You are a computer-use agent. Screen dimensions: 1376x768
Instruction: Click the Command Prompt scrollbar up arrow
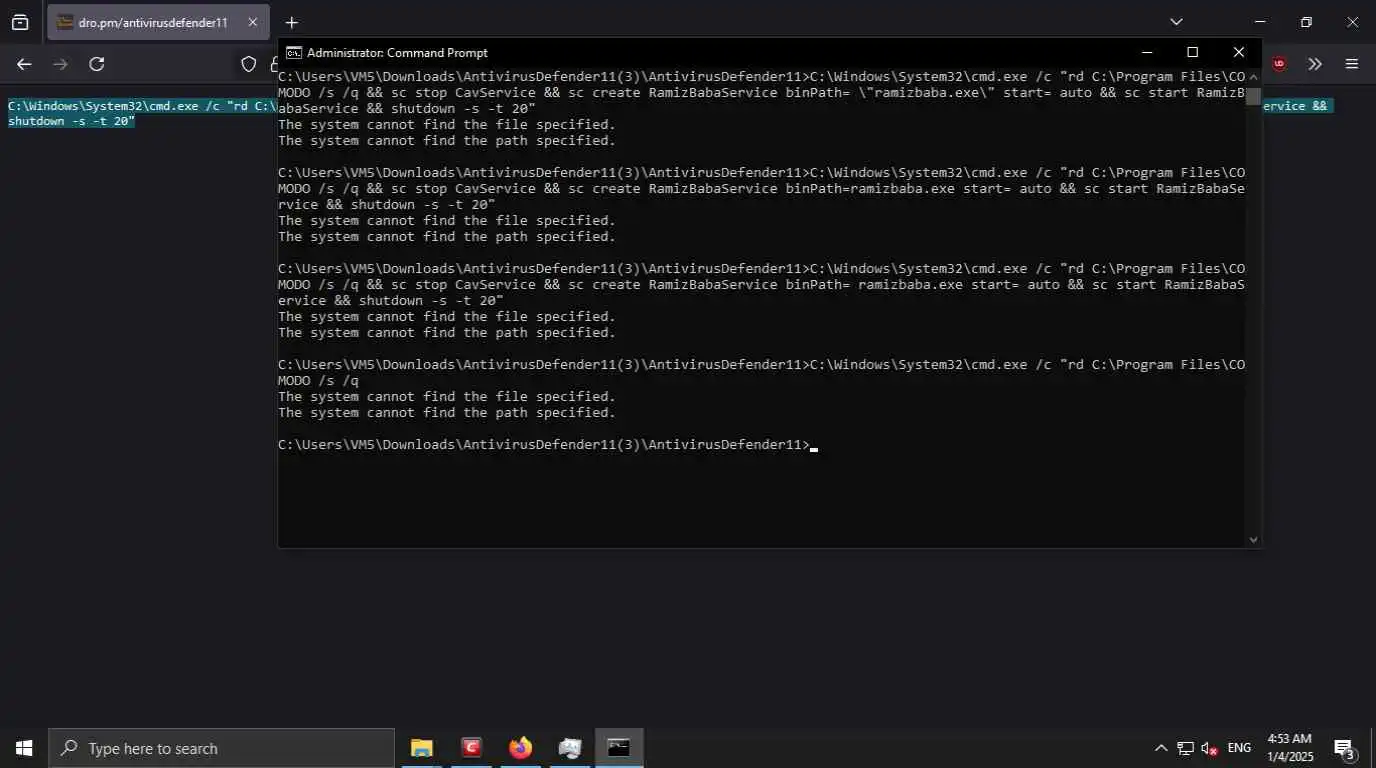pos(1253,76)
